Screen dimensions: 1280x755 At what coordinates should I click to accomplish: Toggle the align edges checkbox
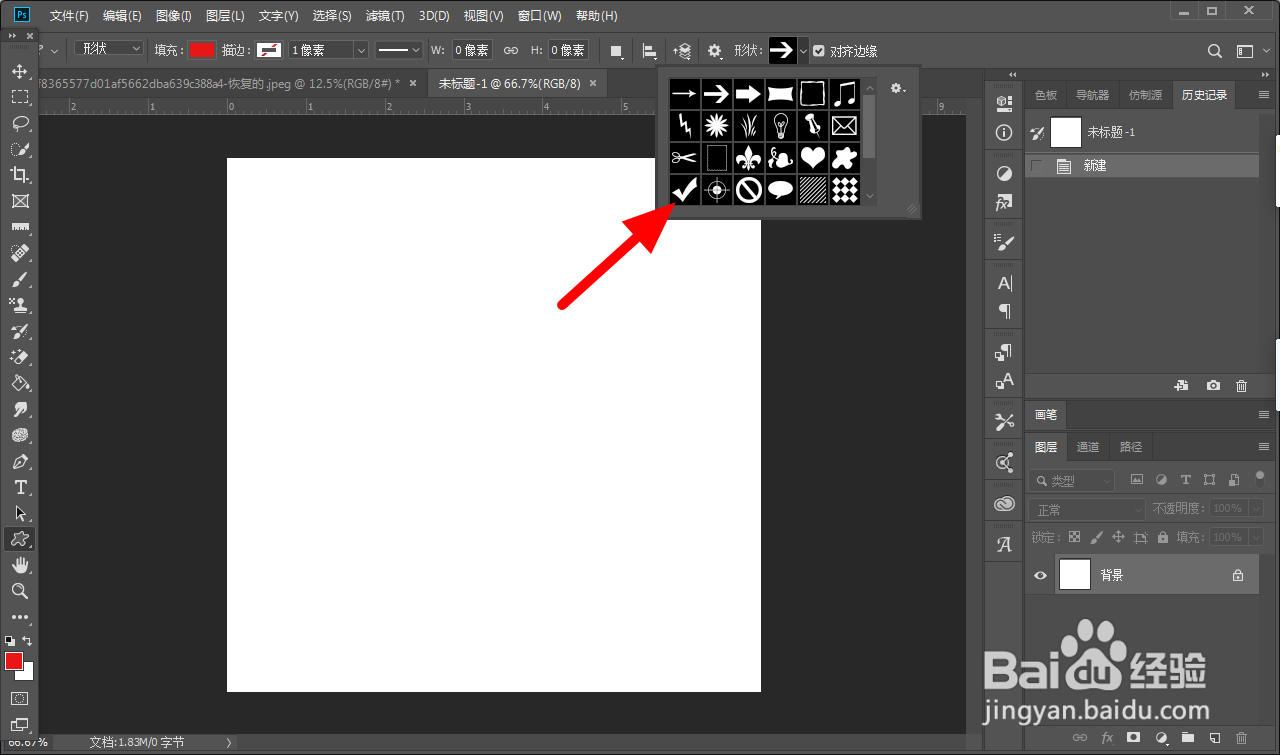[819, 51]
